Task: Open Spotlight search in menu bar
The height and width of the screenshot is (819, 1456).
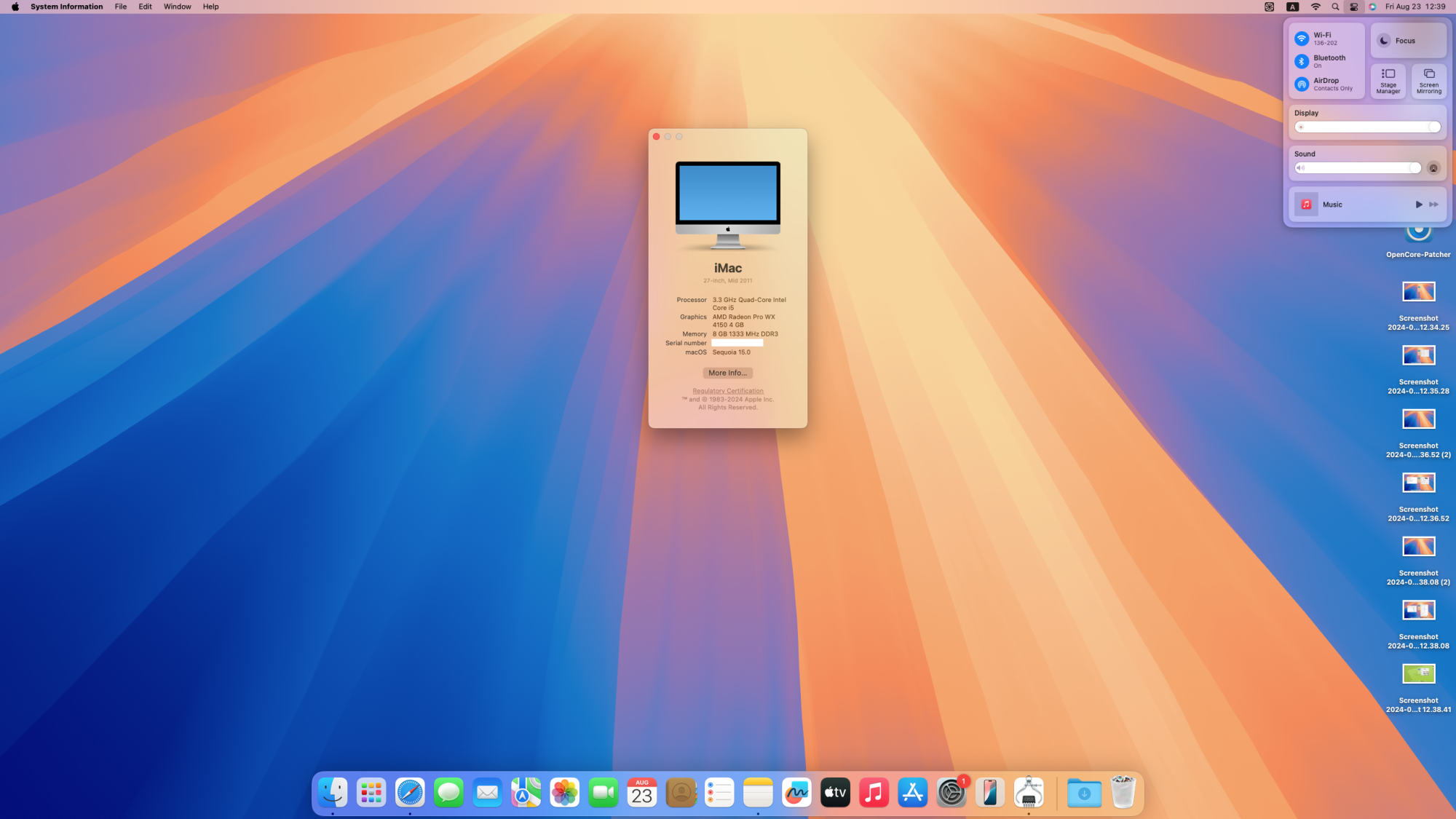Action: [1335, 7]
